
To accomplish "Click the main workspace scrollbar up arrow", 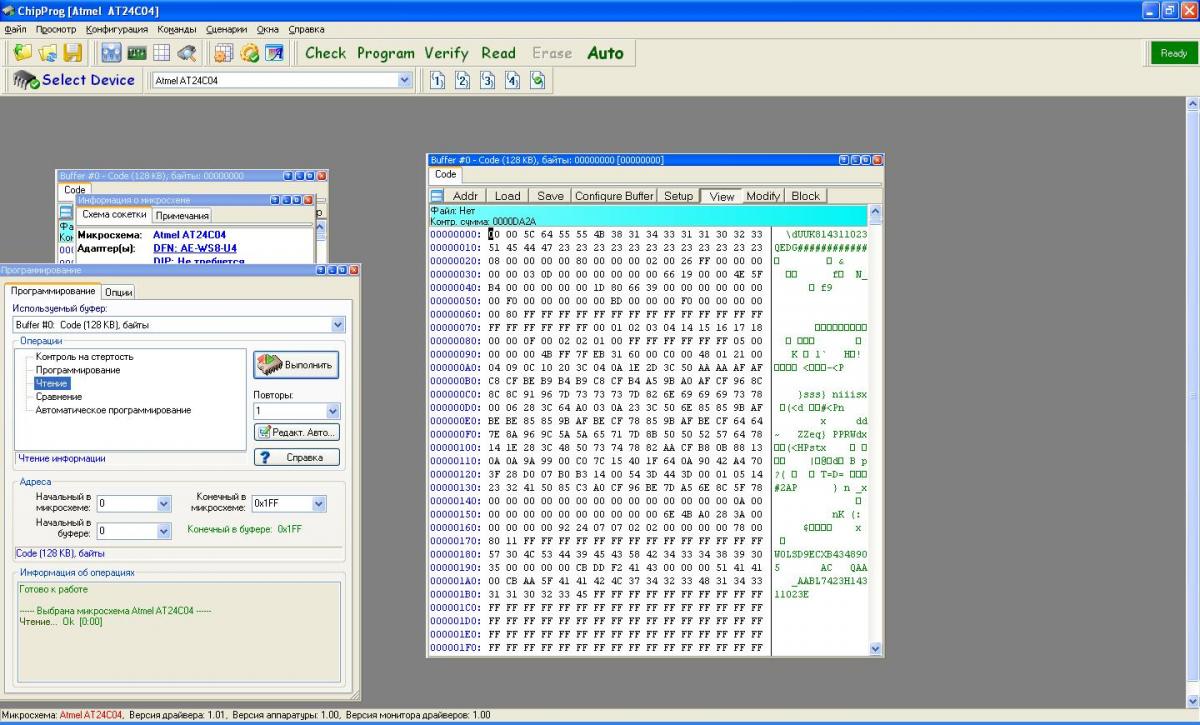I will (1192, 103).
